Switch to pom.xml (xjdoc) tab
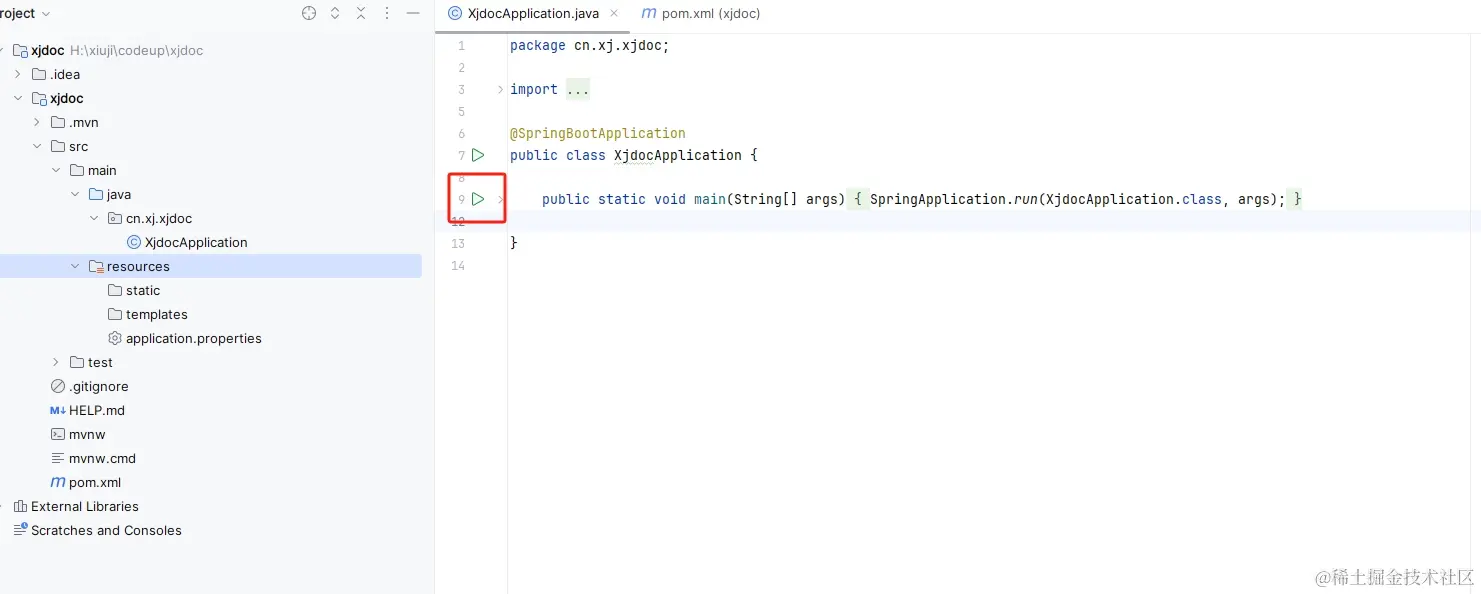This screenshot has width=1481, height=594. (x=701, y=13)
